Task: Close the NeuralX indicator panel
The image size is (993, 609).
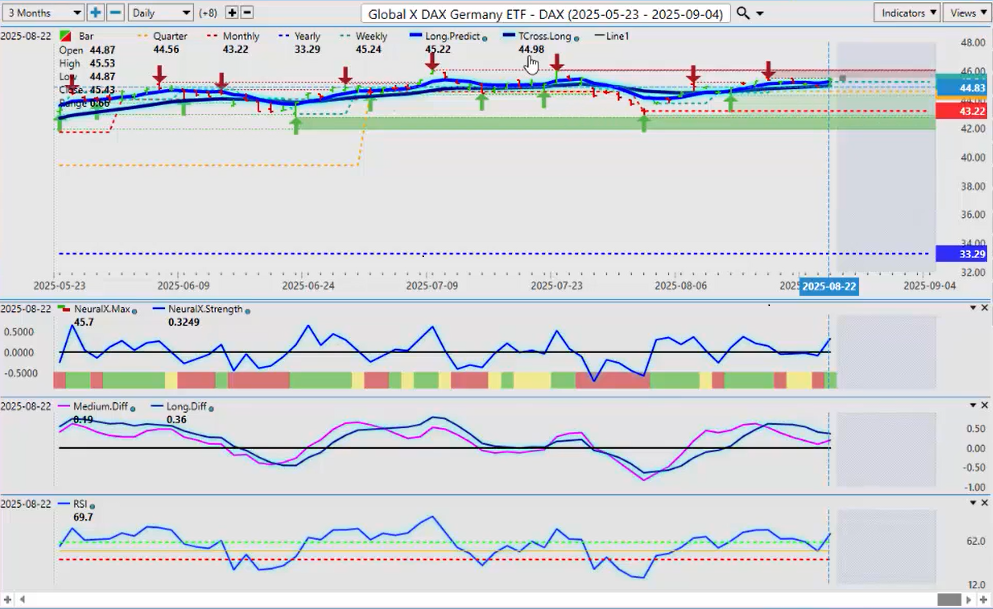Action: click(985, 308)
